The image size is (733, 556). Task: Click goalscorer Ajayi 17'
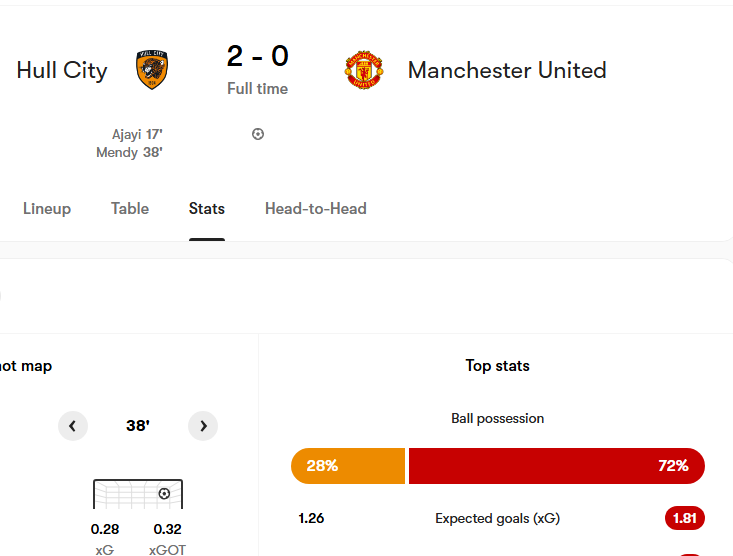(137, 135)
